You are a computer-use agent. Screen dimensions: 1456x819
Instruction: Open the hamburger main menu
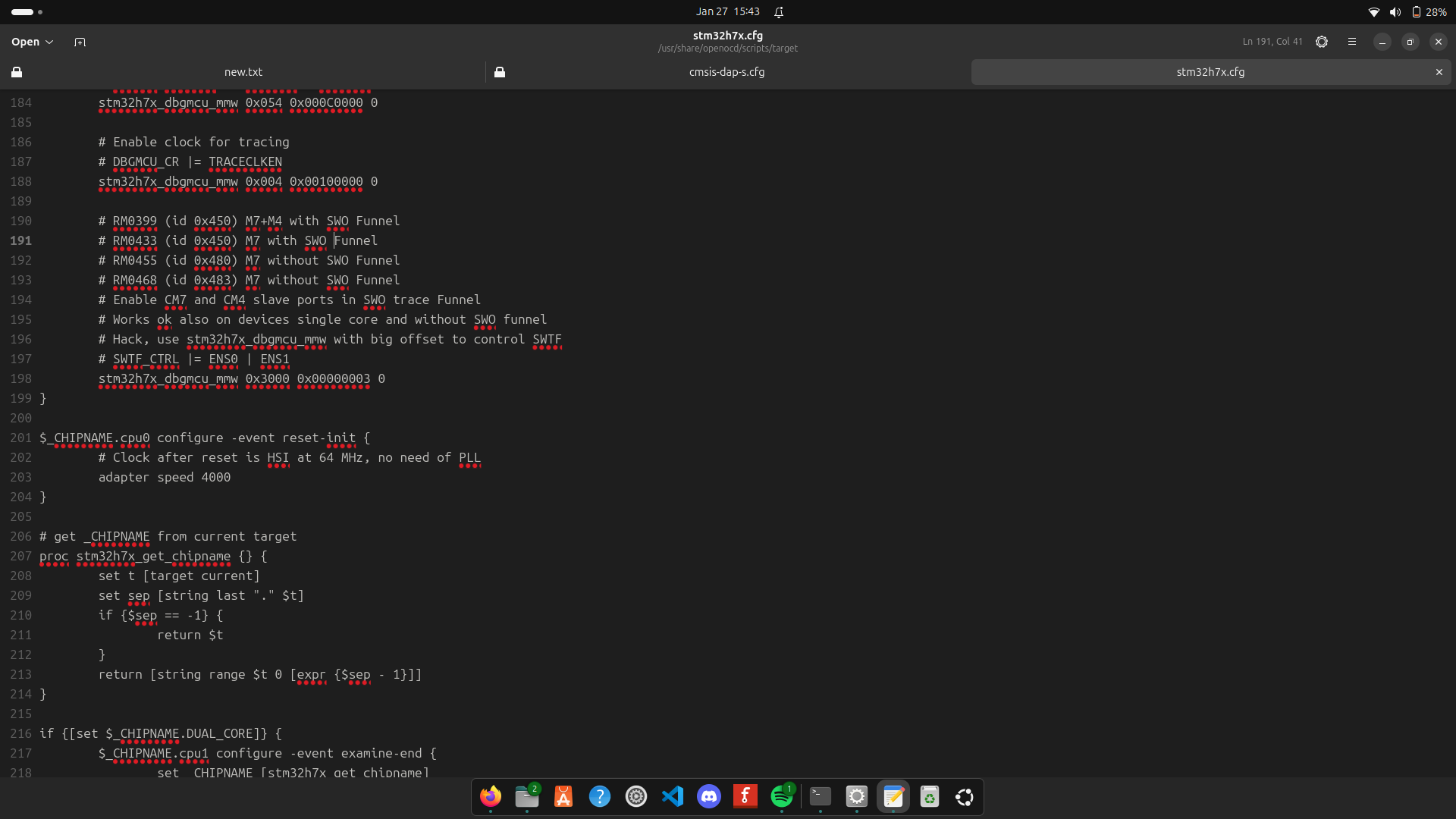[1352, 42]
